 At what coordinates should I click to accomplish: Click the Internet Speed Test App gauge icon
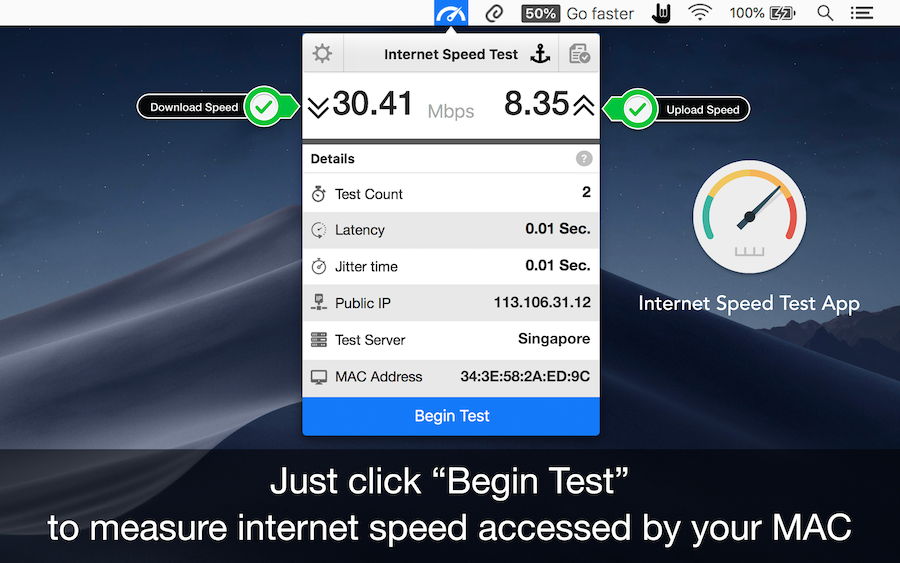pyautogui.click(x=749, y=217)
